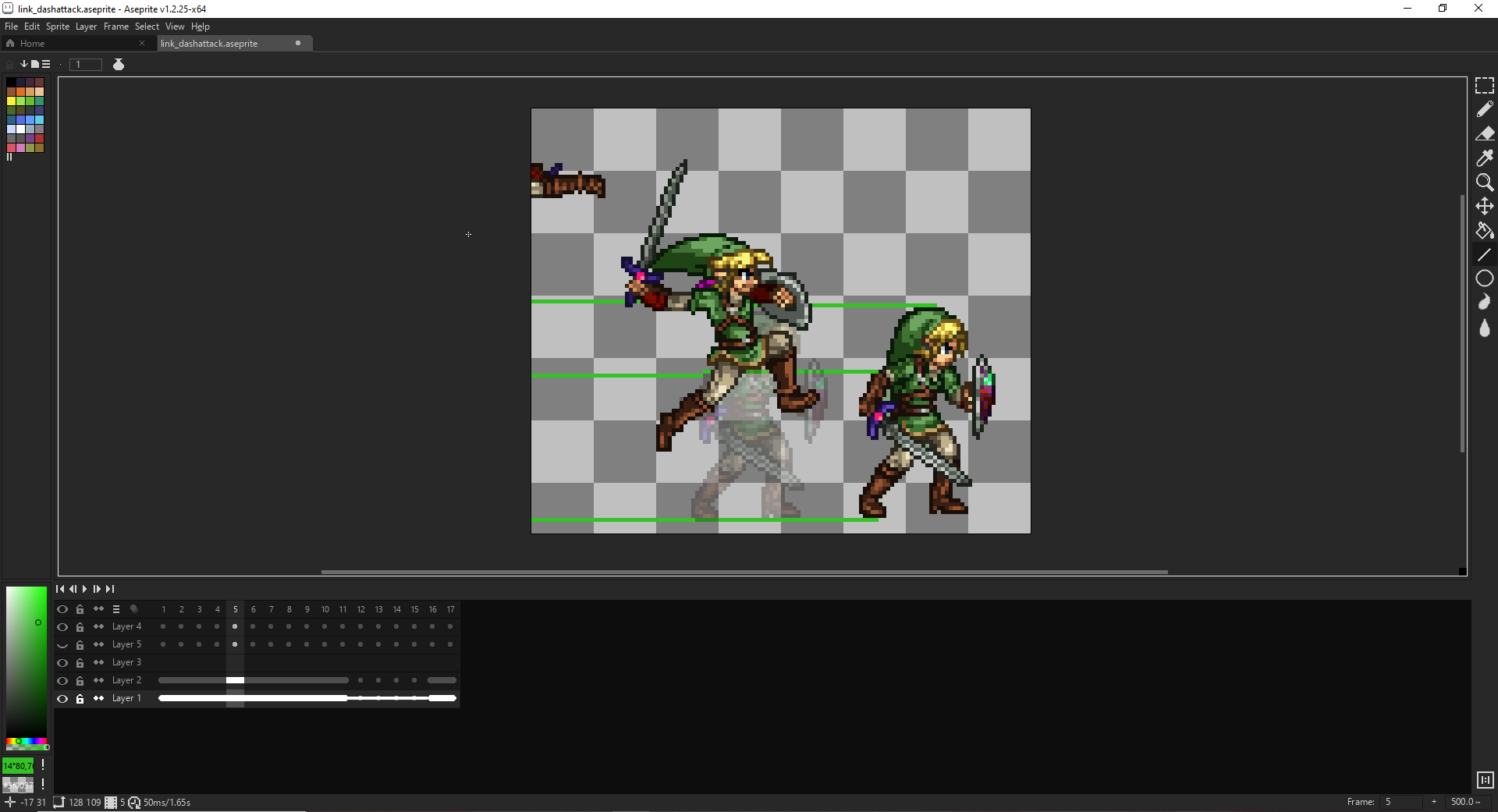The width and height of the screenshot is (1498, 812).
Task: Select the Ellipse tool
Action: (1484, 278)
